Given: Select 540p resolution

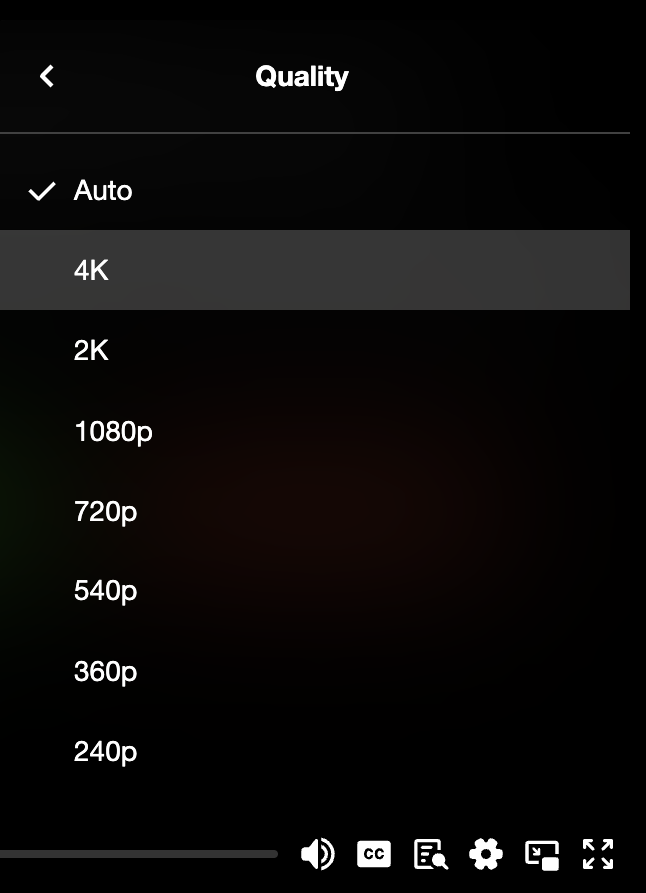Looking at the screenshot, I should (105, 591).
